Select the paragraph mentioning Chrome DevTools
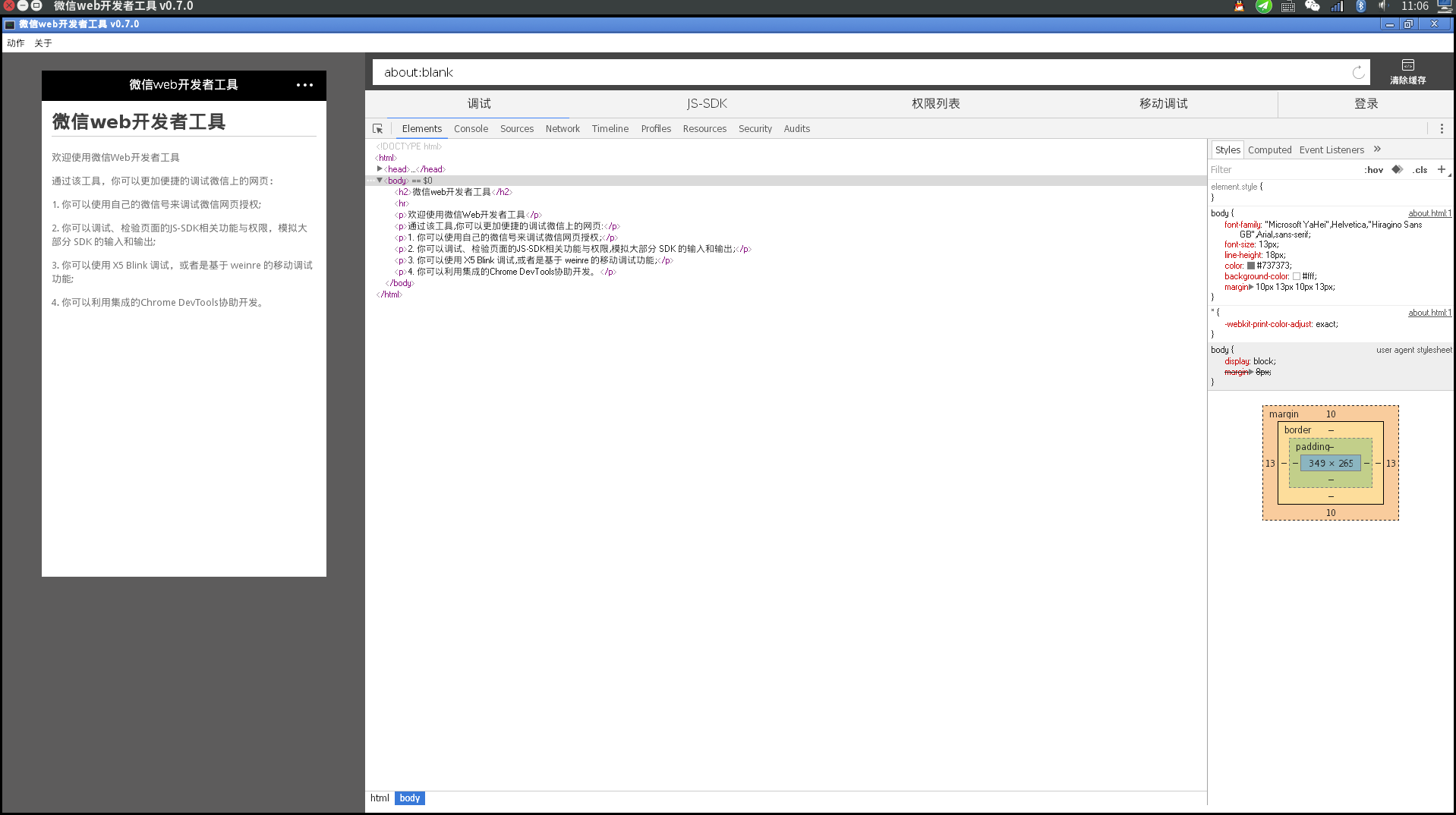1456x815 pixels. coord(505,272)
